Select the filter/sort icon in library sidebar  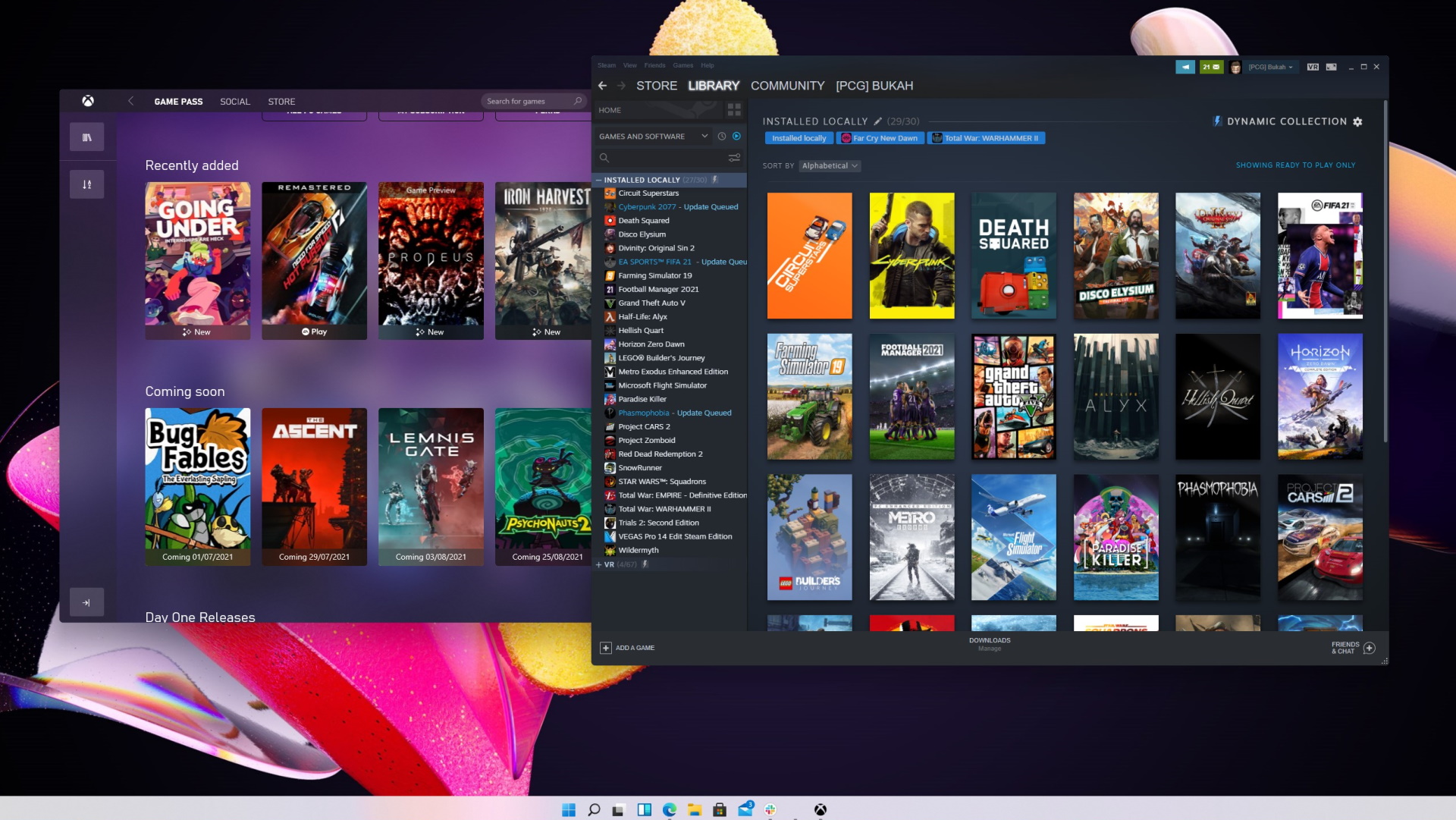click(x=733, y=159)
